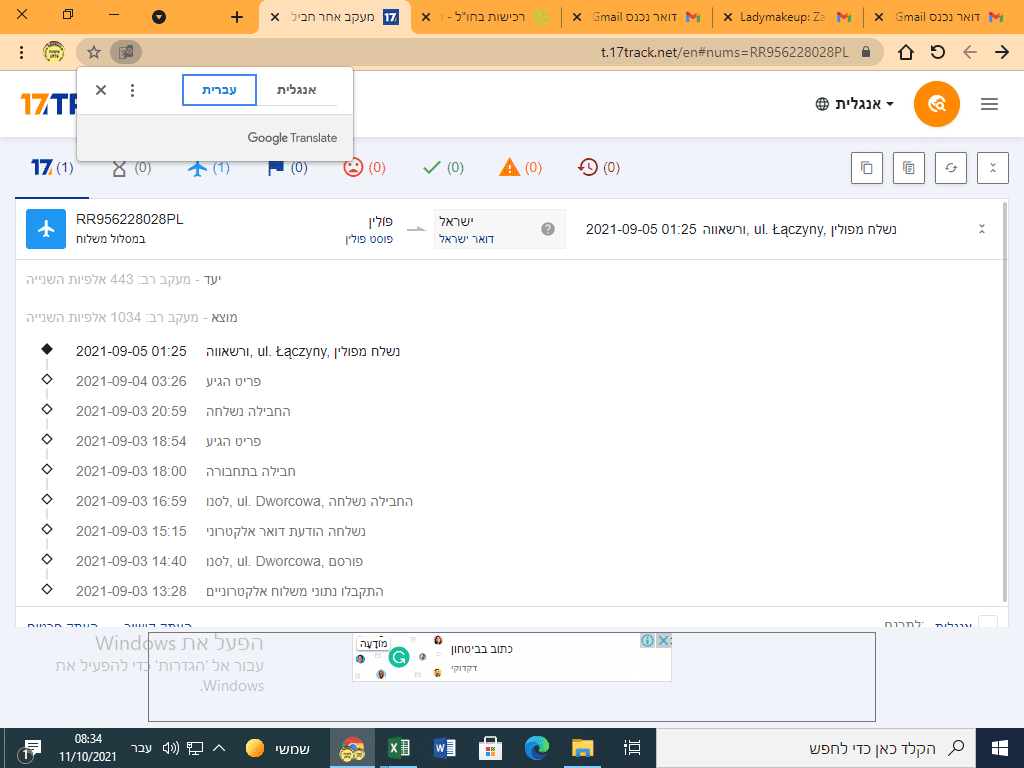Show hidden system tray icons
The width and height of the screenshot is (1024, 768).
point(219,748)
